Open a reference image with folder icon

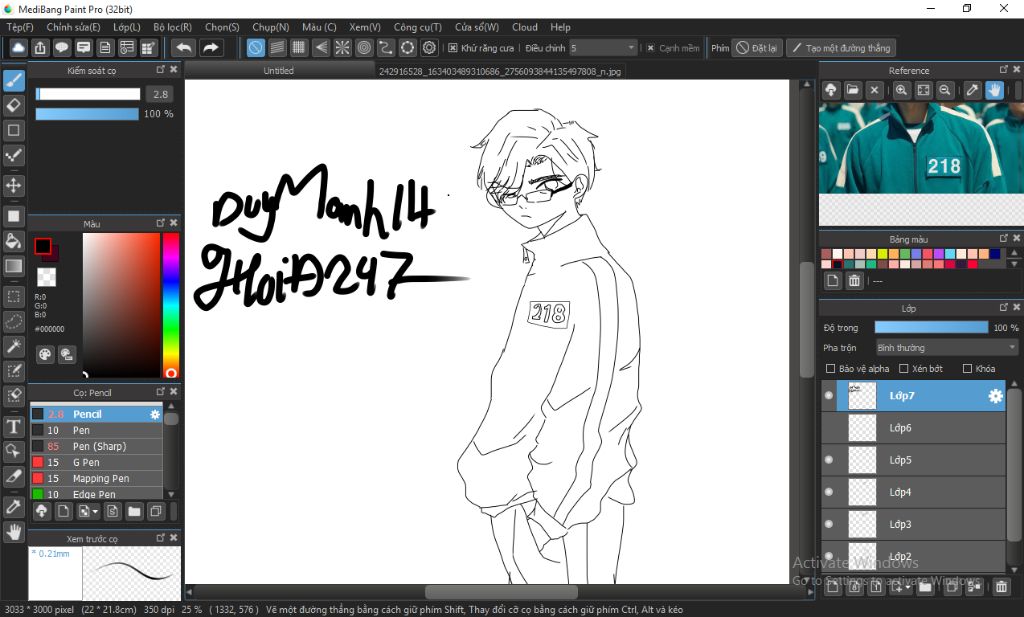[x=852, y=90]
